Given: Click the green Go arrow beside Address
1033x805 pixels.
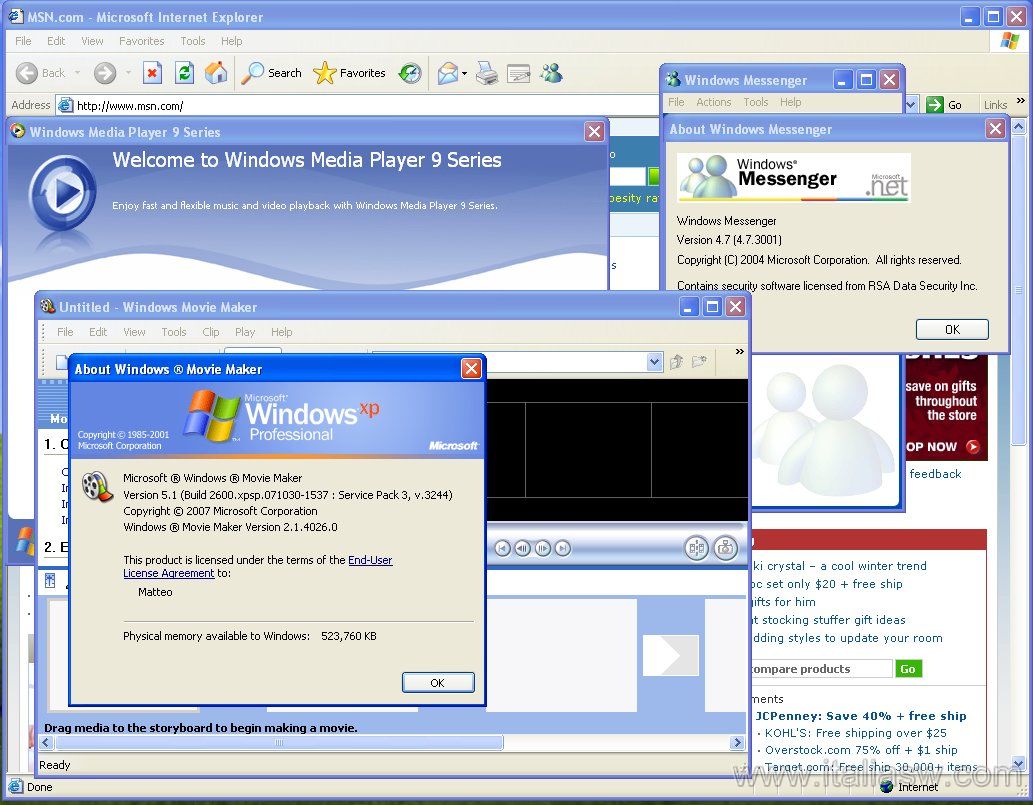Looking at the screenshot, I should [934, 105].
